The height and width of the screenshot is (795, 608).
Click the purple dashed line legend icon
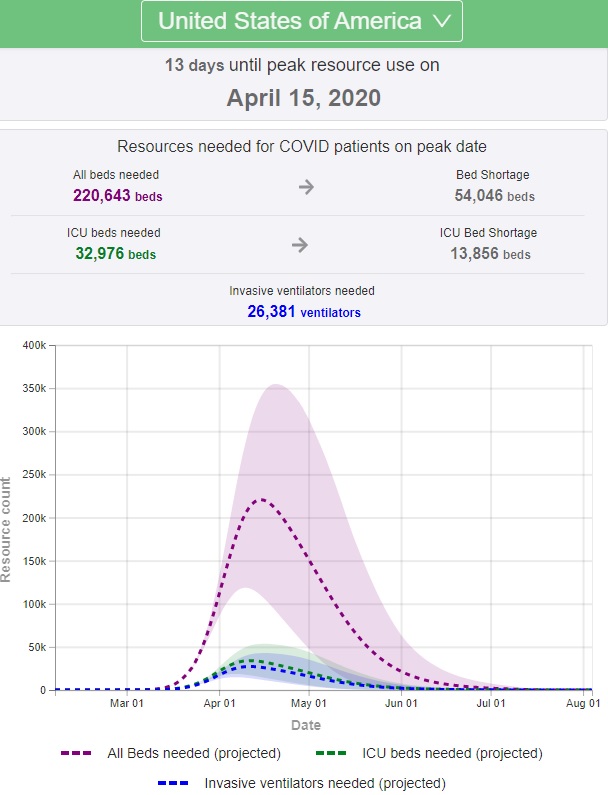[x=79, y=753]
